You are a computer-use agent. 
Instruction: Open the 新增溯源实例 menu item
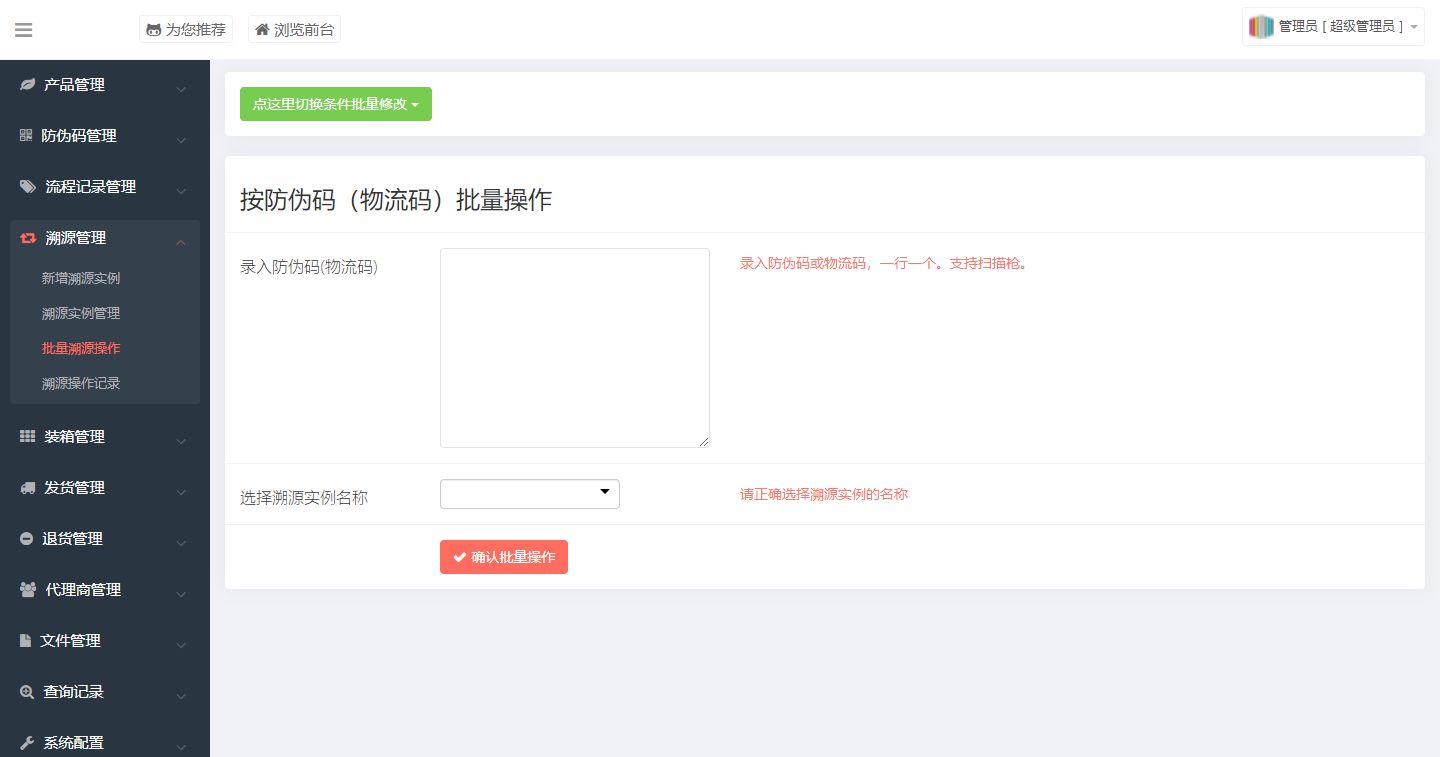click(81, 277)
